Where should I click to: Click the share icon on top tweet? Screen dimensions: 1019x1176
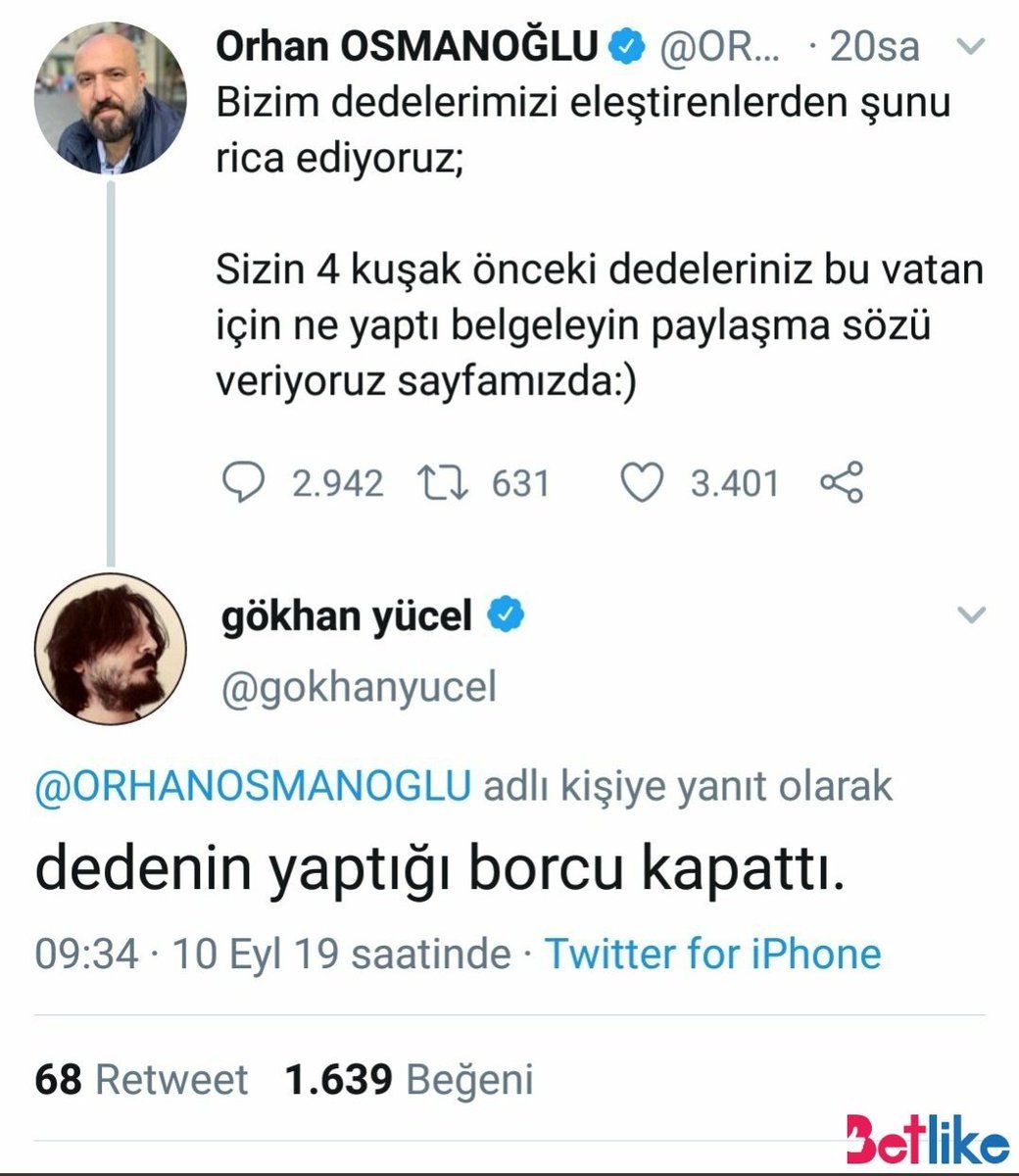842,483
